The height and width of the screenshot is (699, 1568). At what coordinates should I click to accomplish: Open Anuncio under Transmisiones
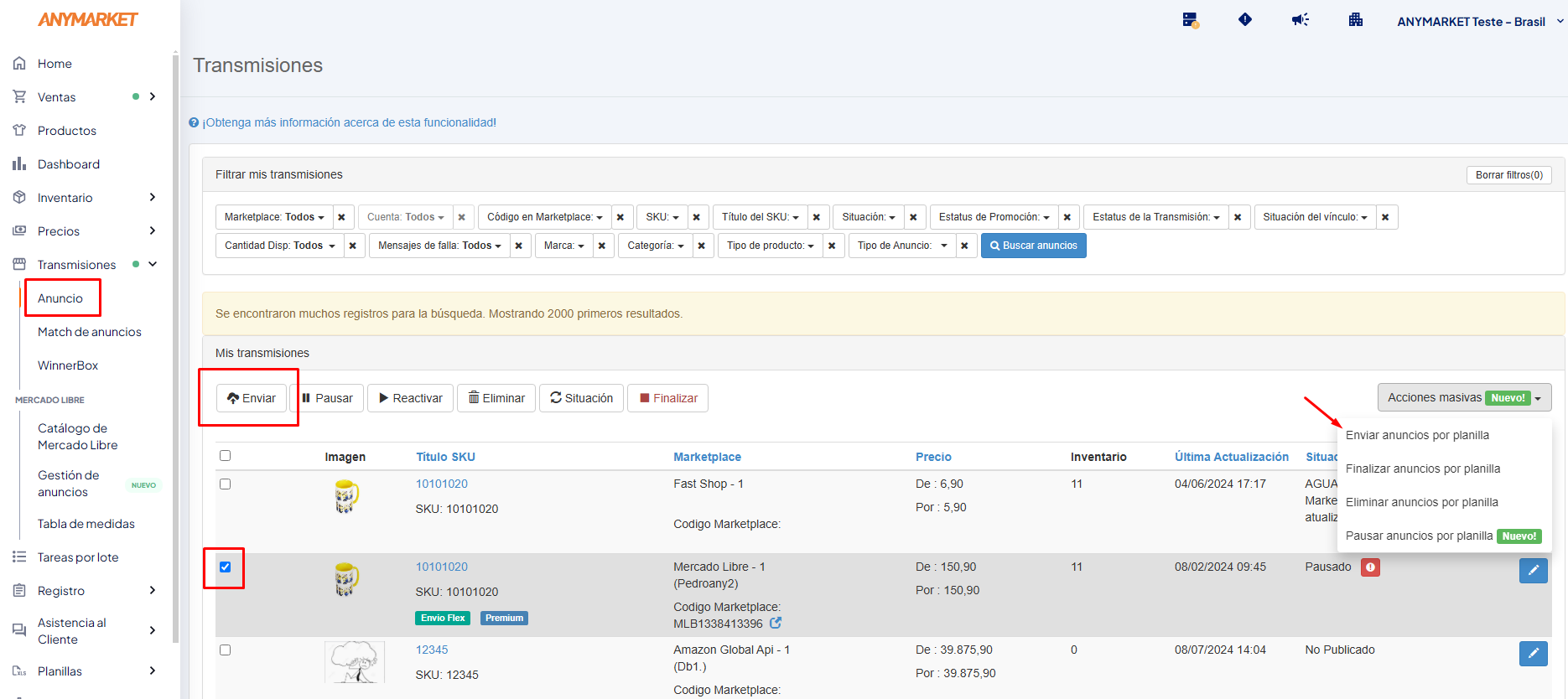[60, 298]
